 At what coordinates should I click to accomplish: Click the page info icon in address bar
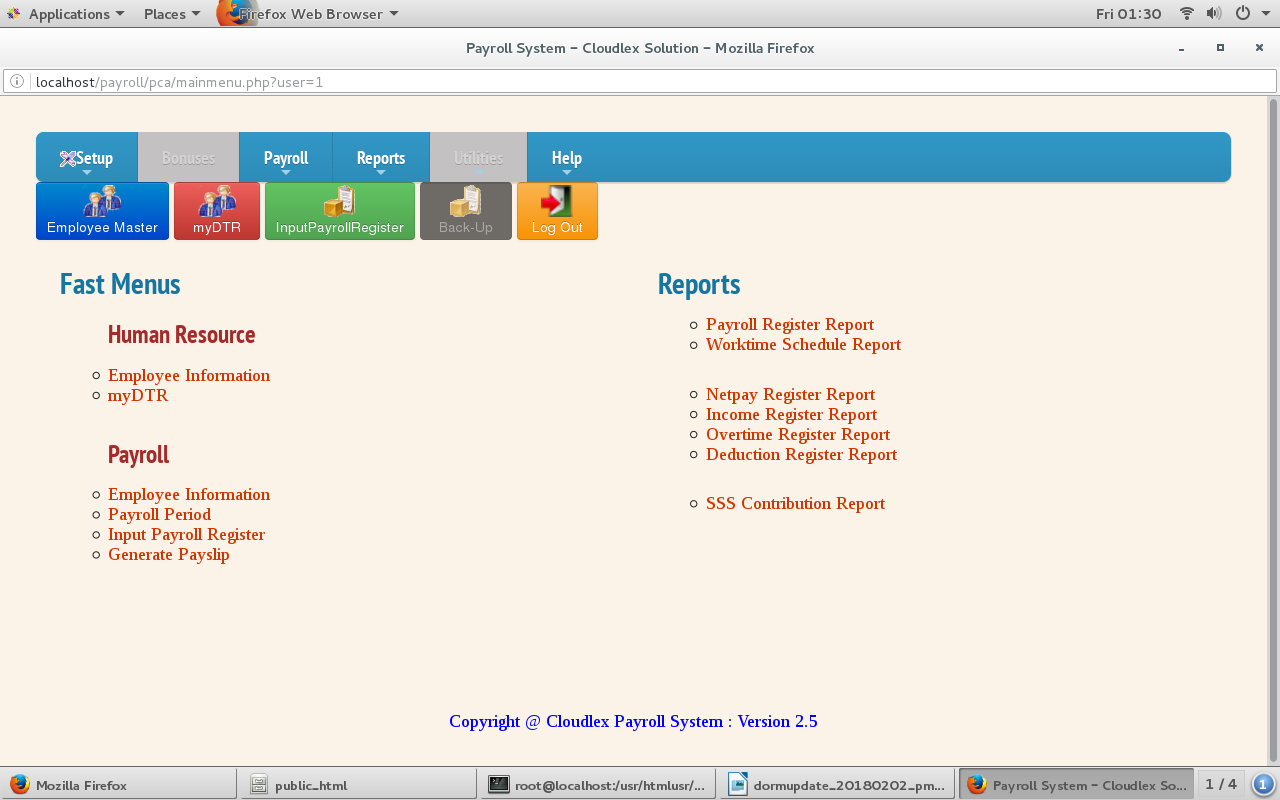pos(17,82)
